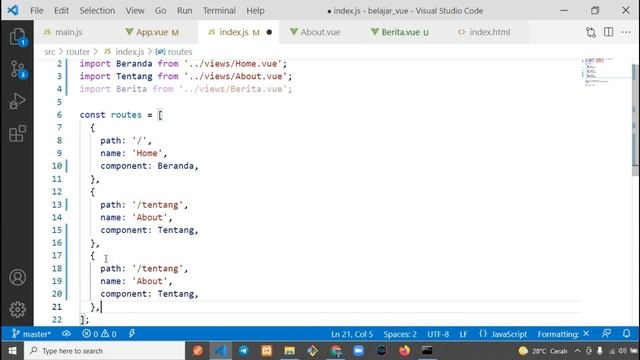Split the editor to the right
The height and width of the screenshot is (360, 640).
608,32
